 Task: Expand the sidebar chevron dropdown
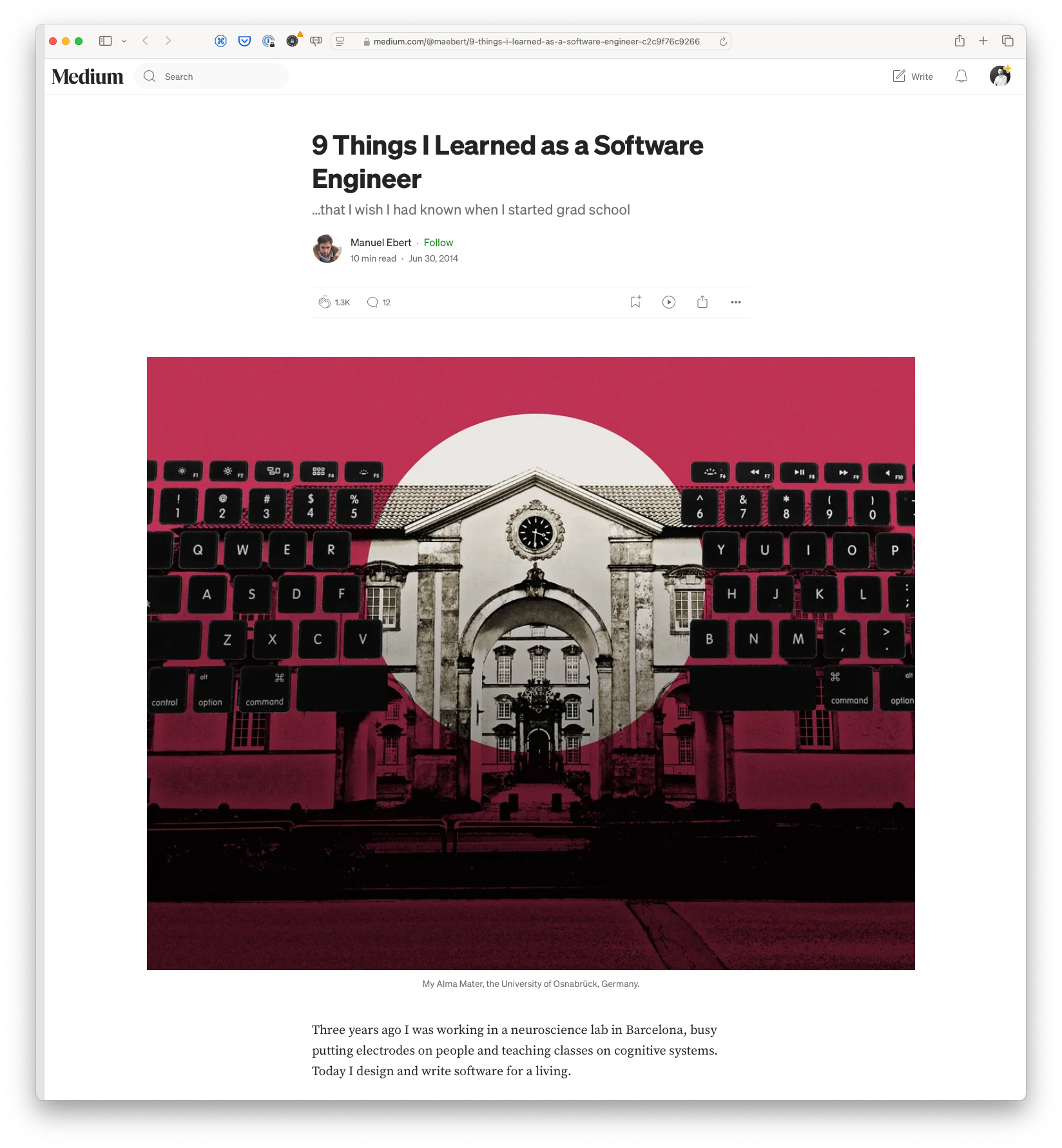(124, 41)
